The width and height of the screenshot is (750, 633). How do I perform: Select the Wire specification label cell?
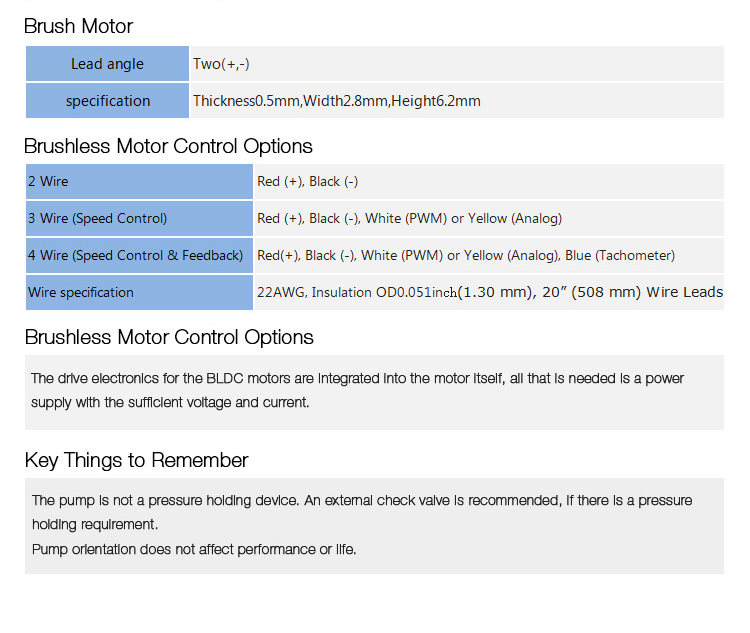139,292
